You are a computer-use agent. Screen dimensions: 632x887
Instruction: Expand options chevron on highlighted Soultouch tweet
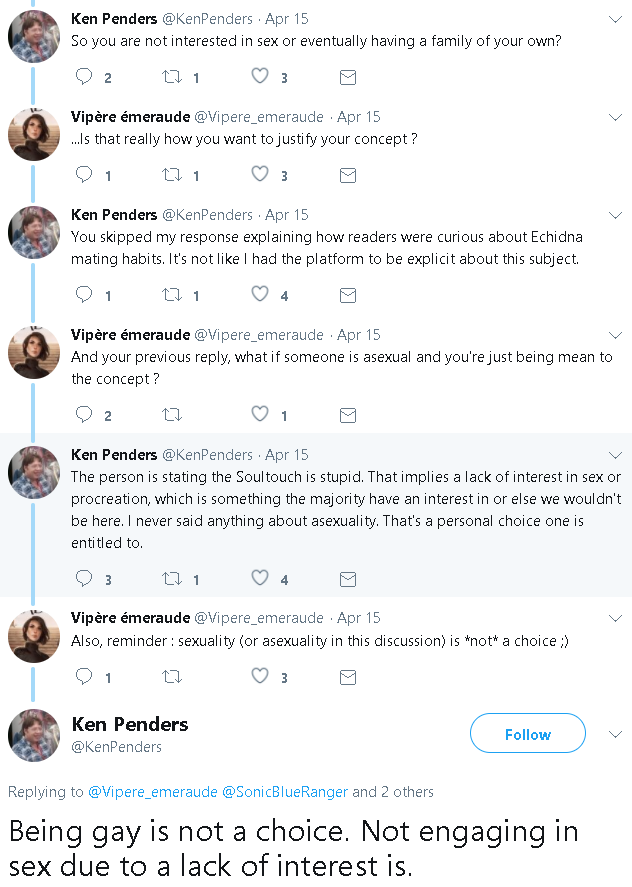pos(615,455)
